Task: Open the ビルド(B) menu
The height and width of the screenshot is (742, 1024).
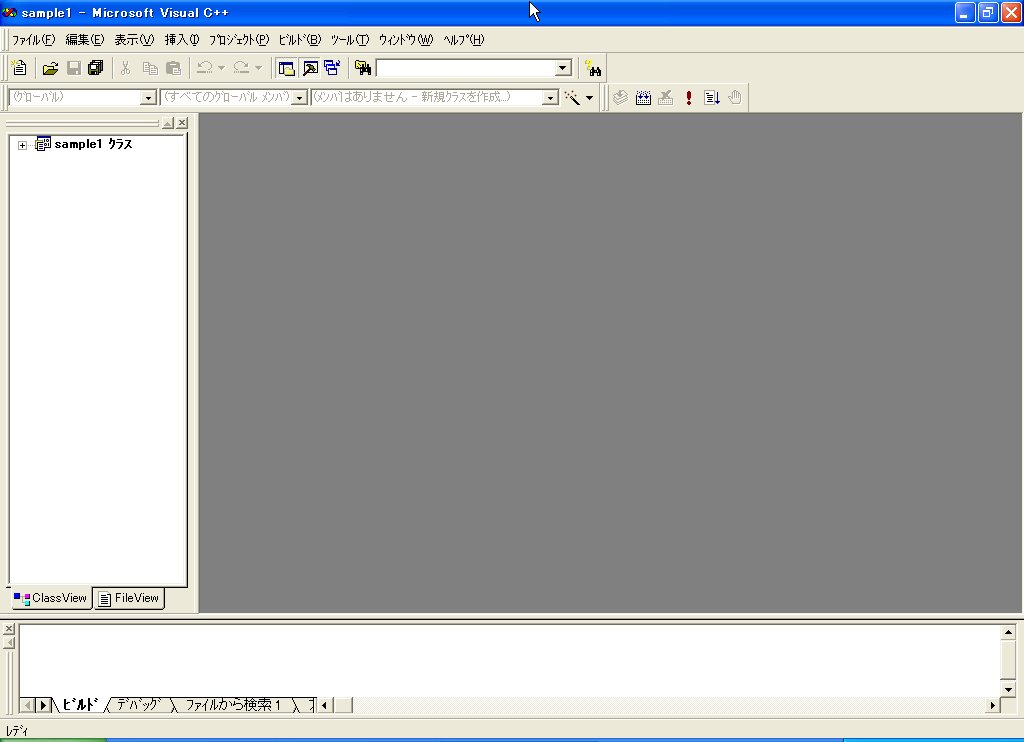Action: (300, 40)
